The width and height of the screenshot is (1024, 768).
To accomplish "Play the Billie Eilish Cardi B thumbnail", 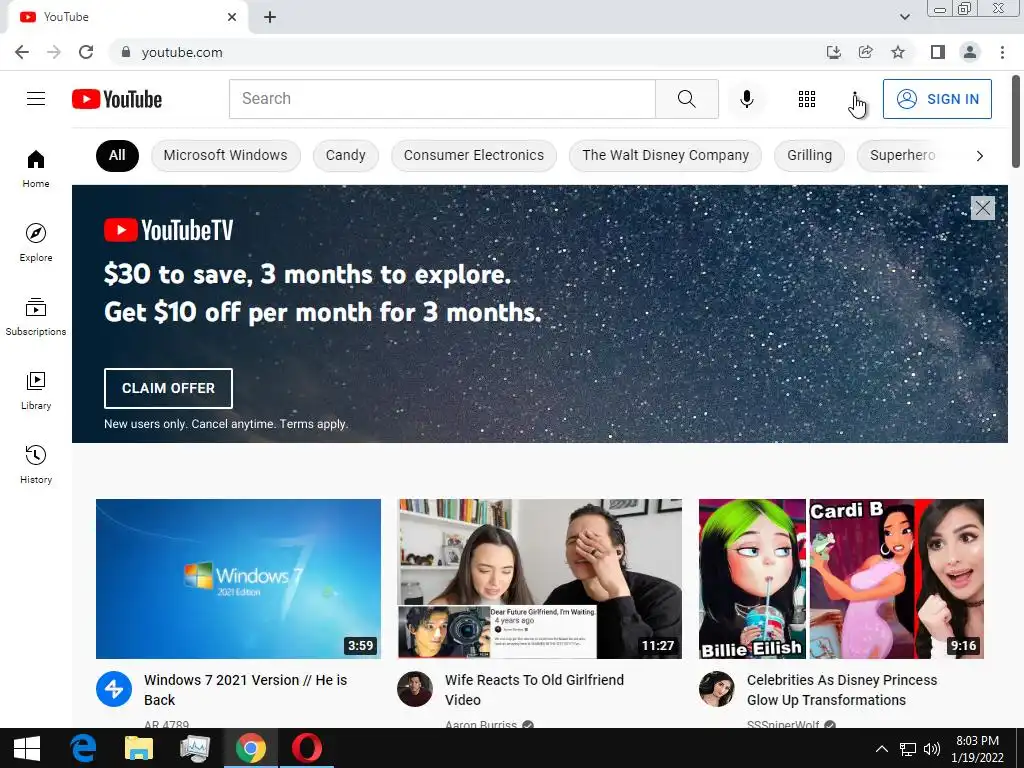I will pyautogui.click(x=841, y=579).
